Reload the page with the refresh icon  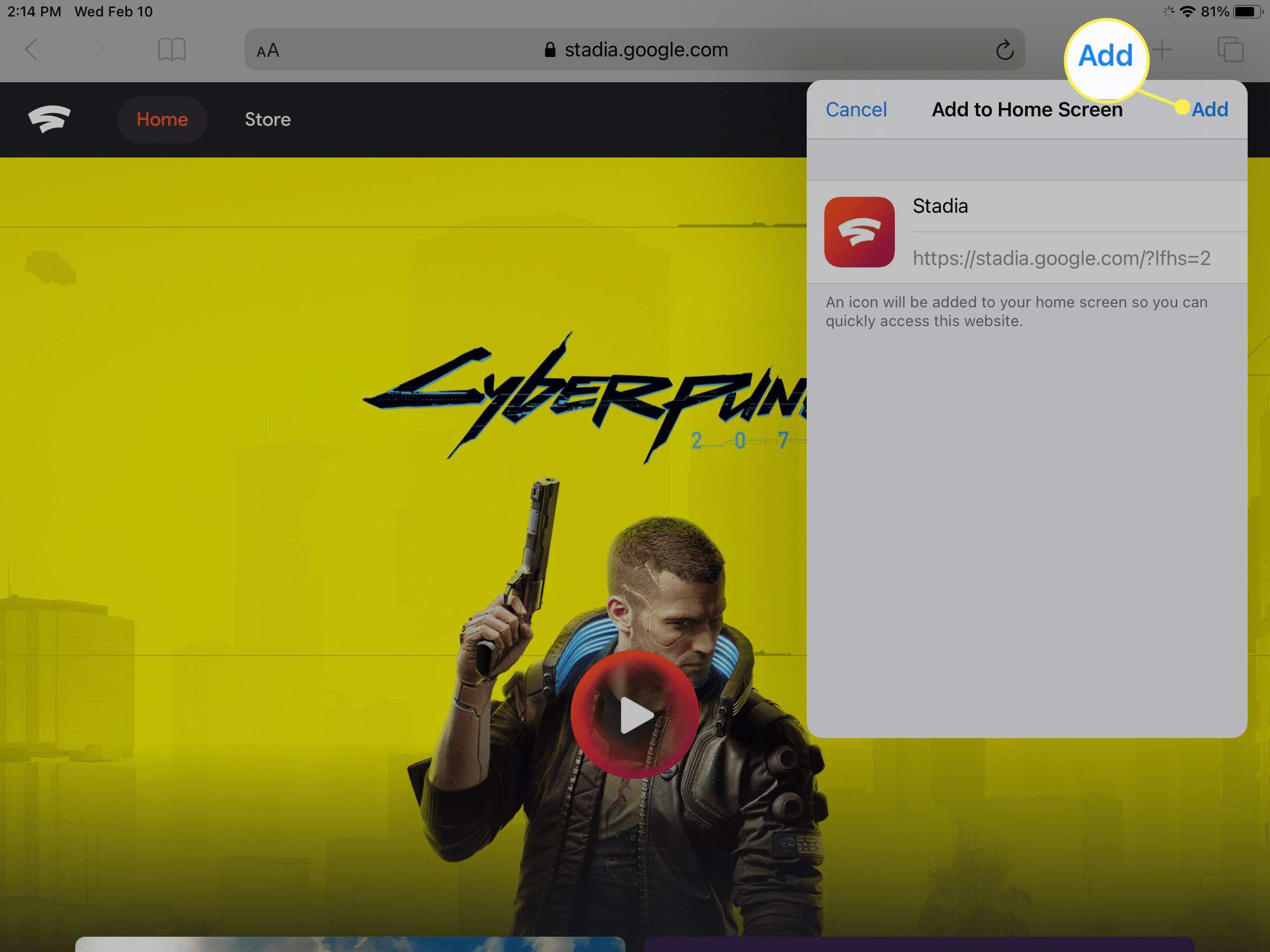[x=1005, y=50]
